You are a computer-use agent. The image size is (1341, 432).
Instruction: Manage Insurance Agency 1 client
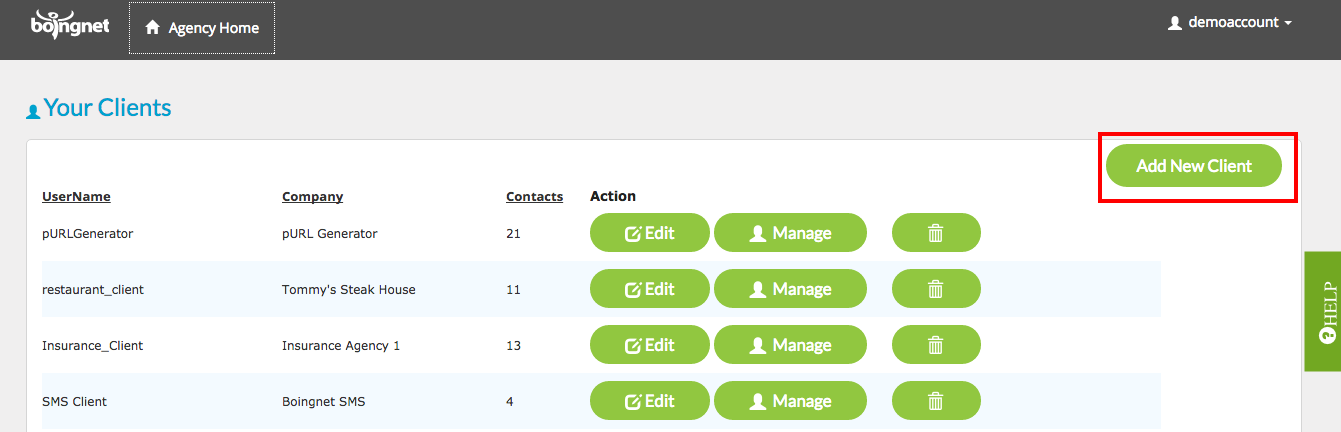(790, 345)
